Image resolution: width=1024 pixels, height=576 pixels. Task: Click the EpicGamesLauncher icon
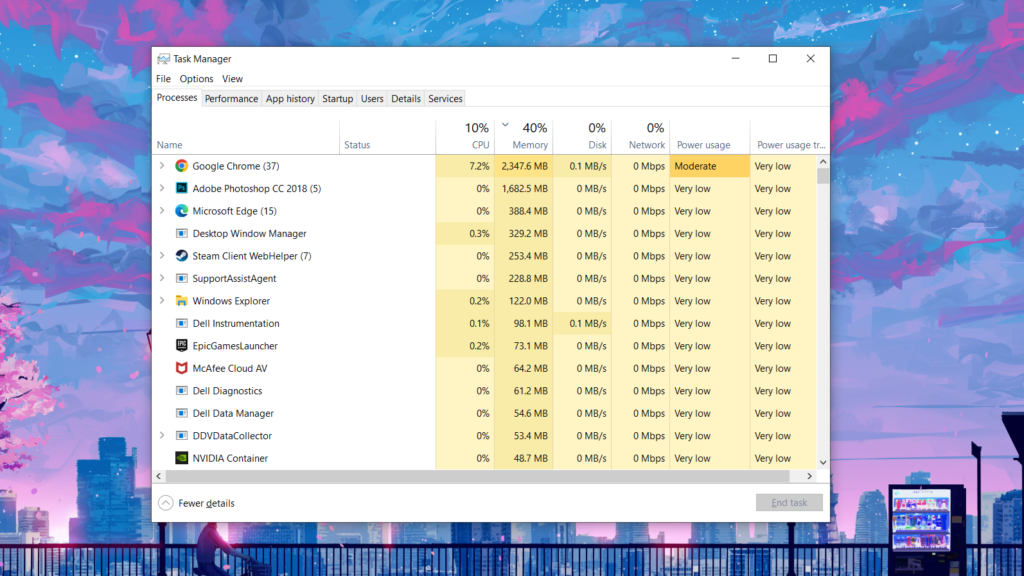click(182, 345)
